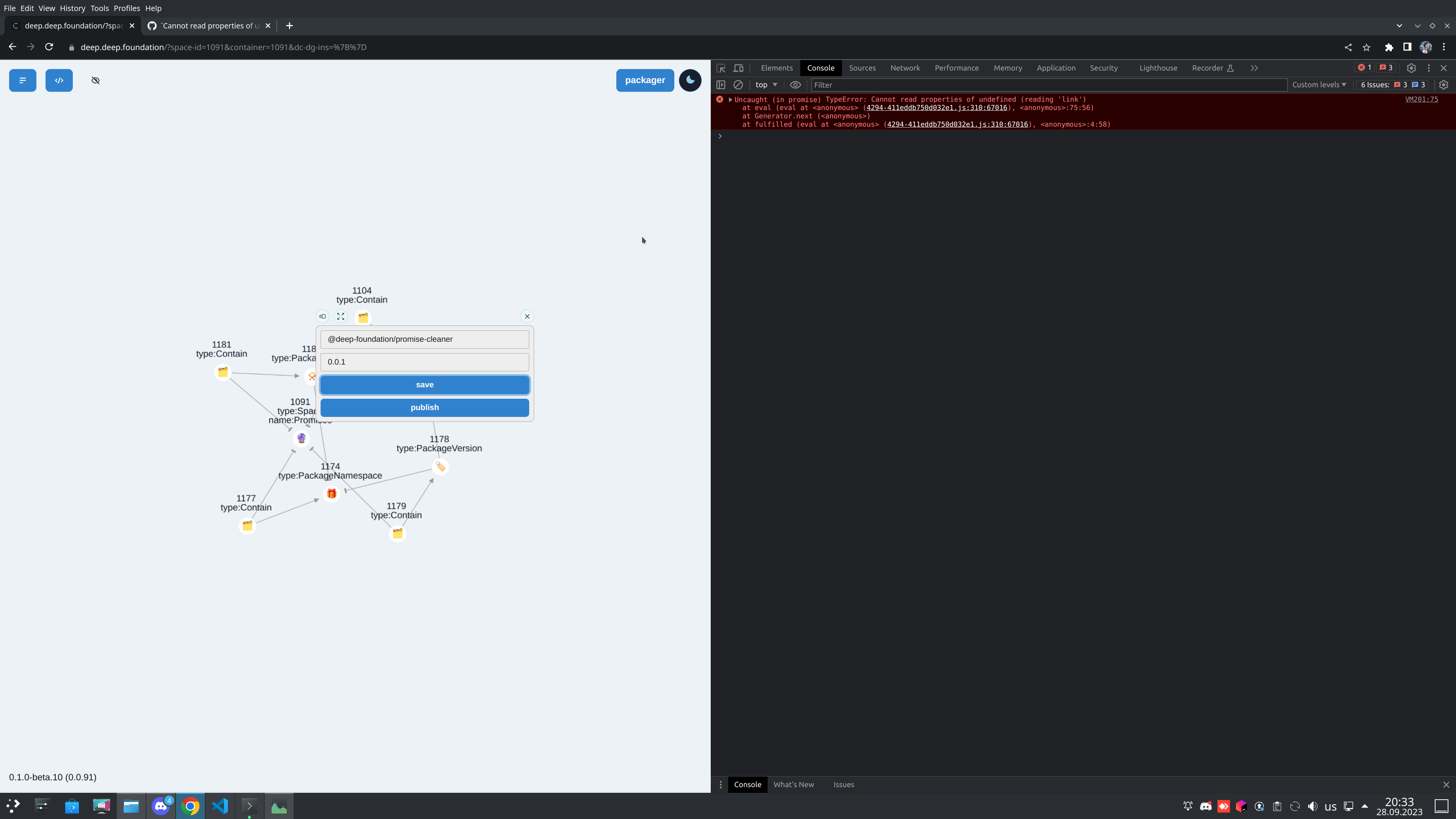The width and height of the screenshot is (1456, 819).
Task: Toggle the crossed-eye visibility icon
Action: point(96,80)
